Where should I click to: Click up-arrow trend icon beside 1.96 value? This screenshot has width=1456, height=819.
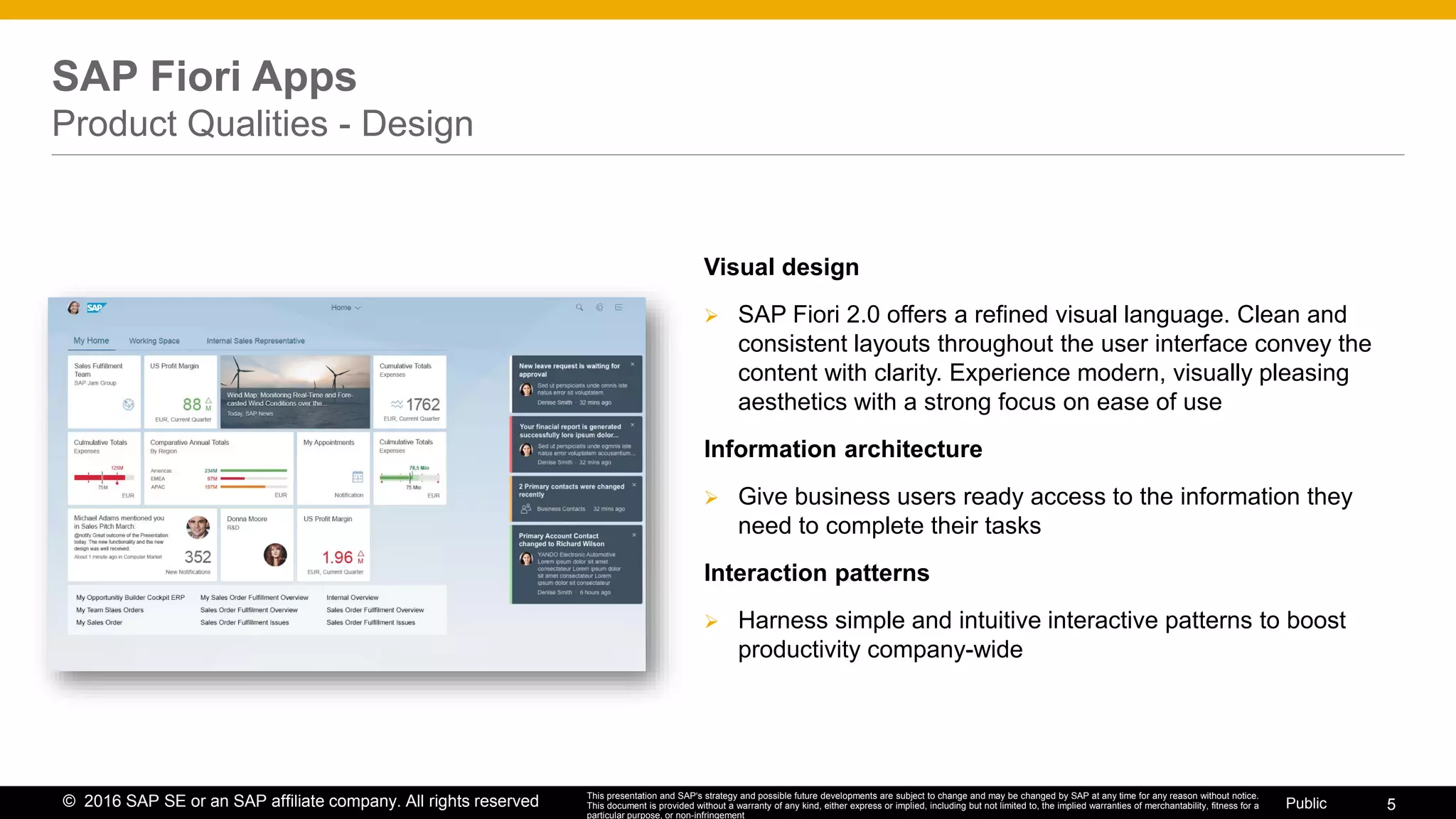pos(360,554)
